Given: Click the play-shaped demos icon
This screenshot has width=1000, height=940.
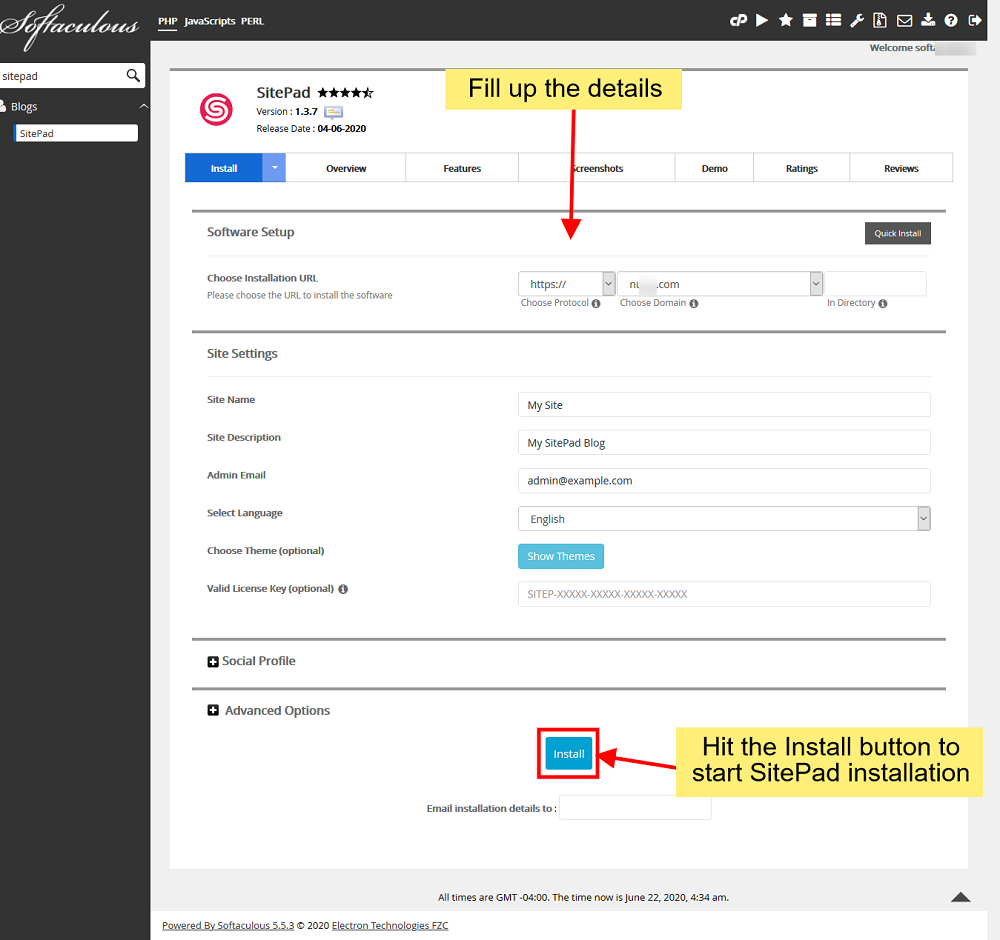Looking at the screenshot, I should pyautogui.click(x=761, y=20).
